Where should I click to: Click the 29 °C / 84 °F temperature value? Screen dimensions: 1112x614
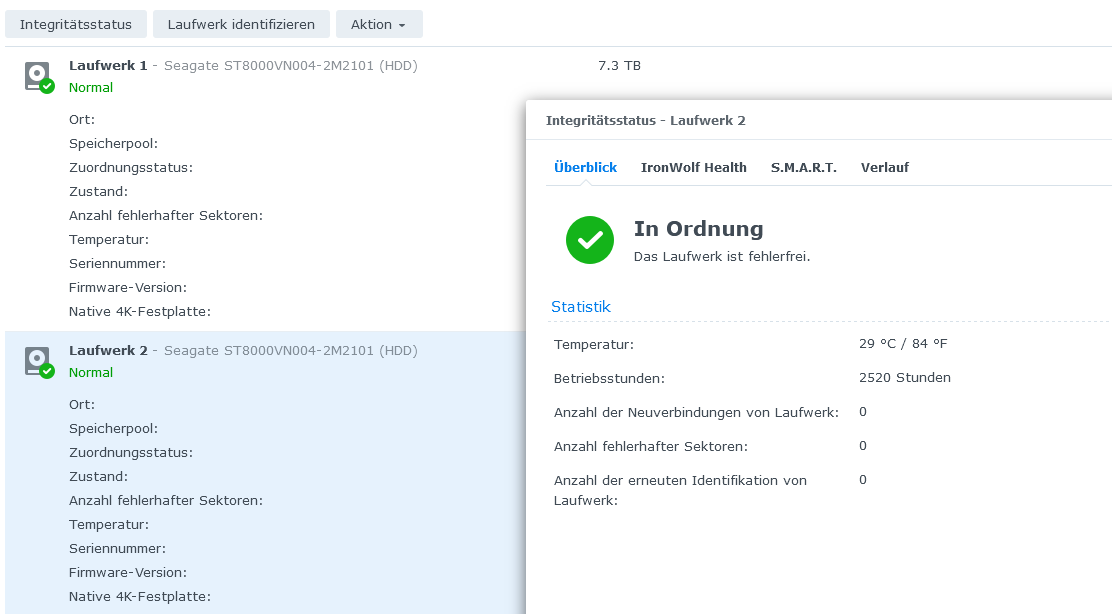(x=903, y=344)
